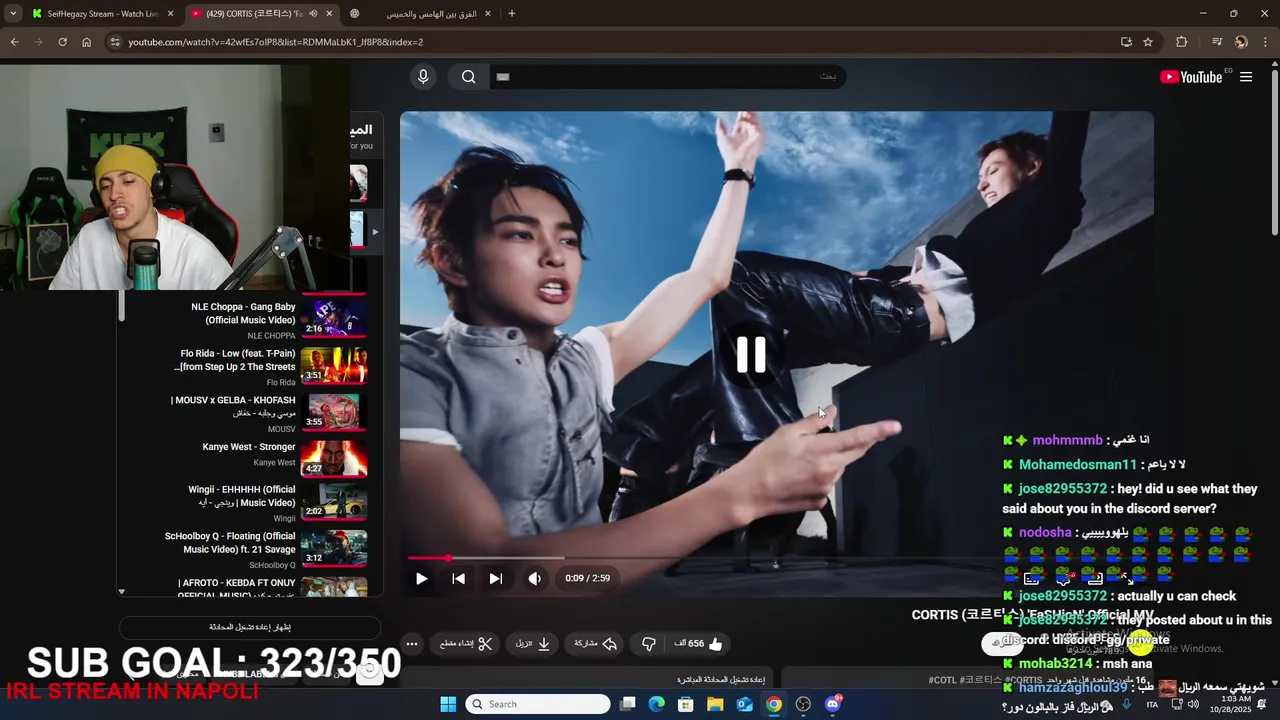This screenshot has width=1280, height=720.
Task: Open Microsoft Store from the taskbar
Action: click(686, 704)
